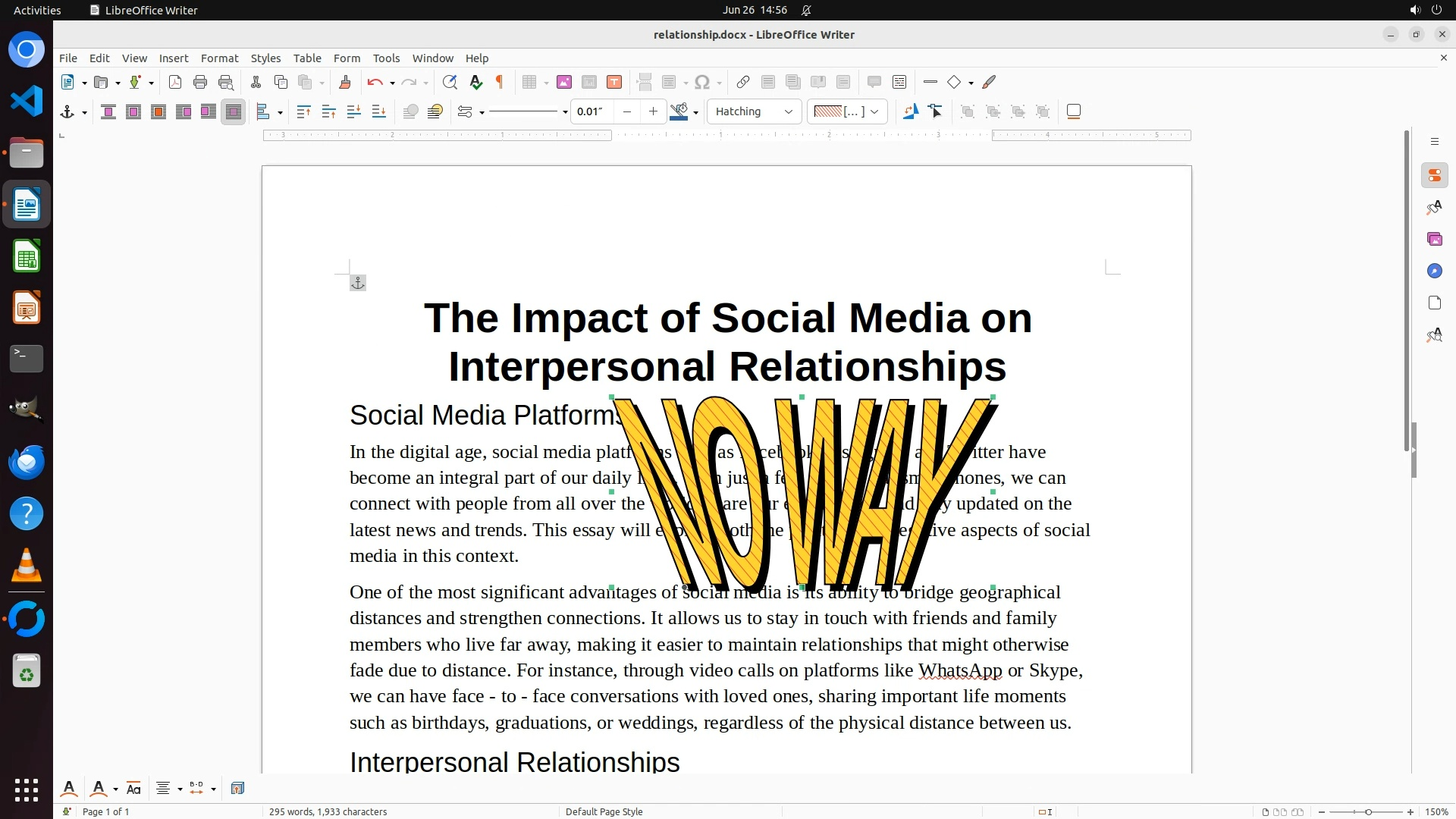Open the sidebar Navigator panel
This screenshot has height=819, width=1456.
pos(1434,271)
